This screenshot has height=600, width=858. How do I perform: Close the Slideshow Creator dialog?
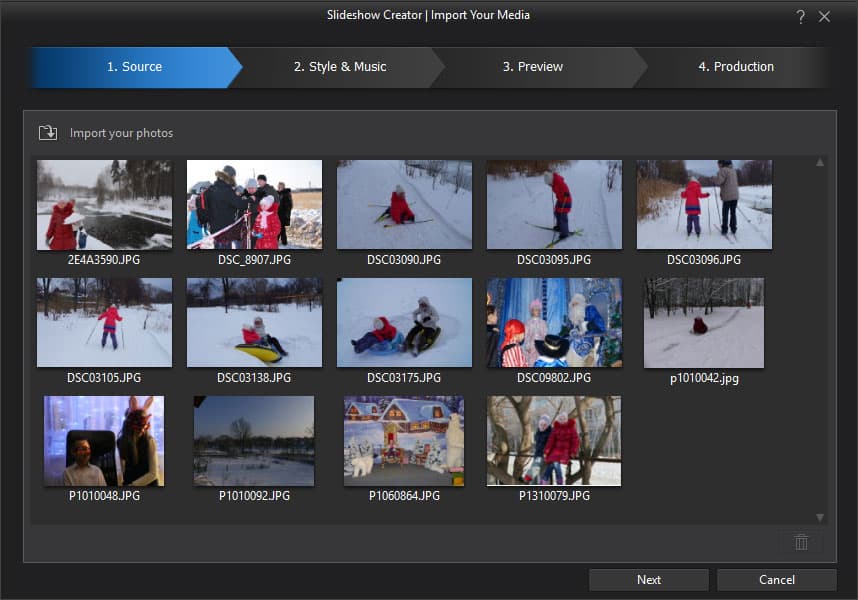pyautogui.click(x=825, y=16)
